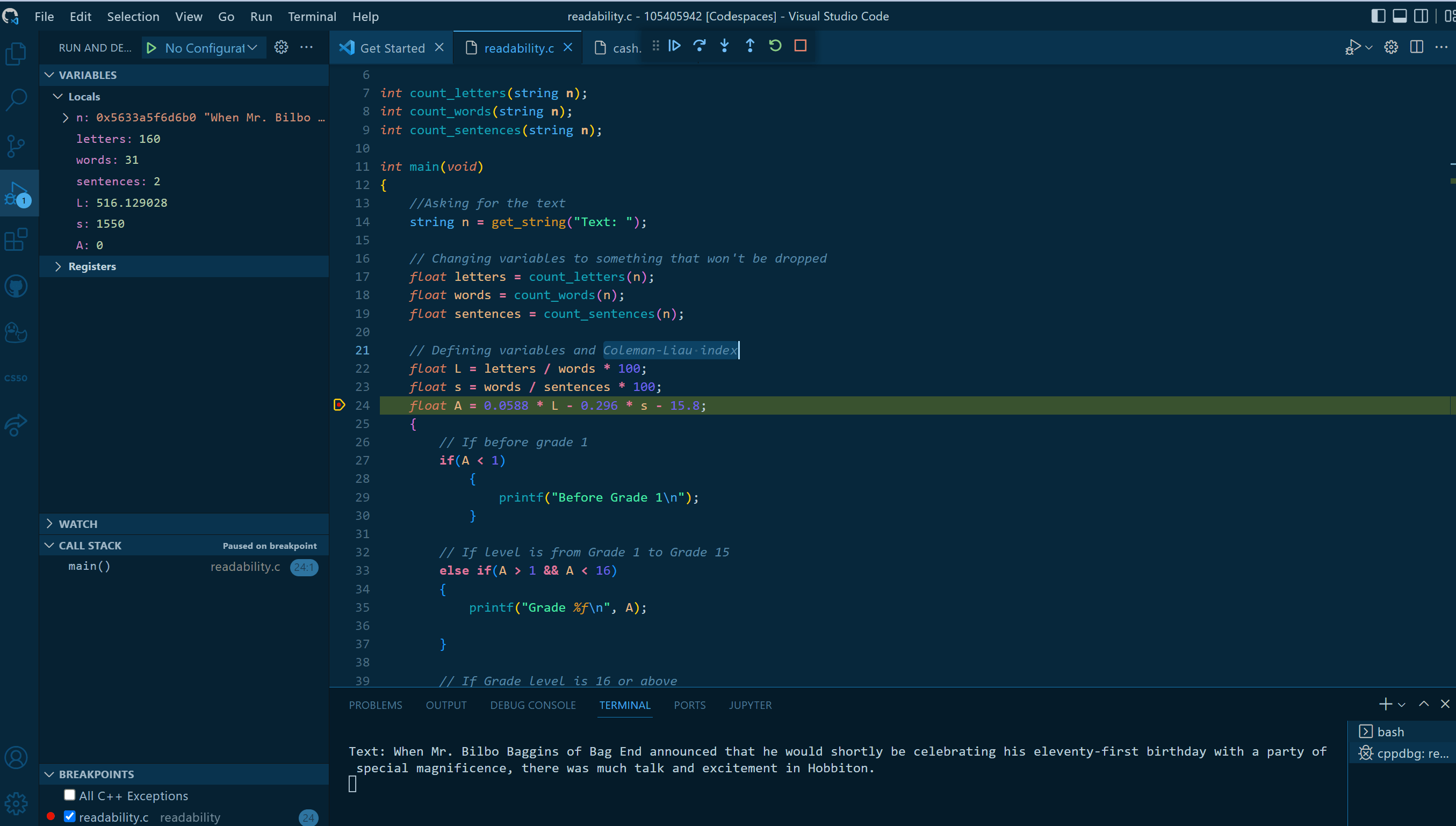The height and width of the screenshot is (826, 1456).
Task: Stop debugging with the red square
Action: [800, 46]
